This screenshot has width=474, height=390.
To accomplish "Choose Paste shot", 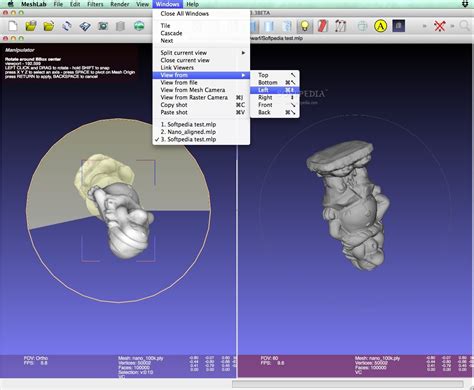I will [201, 112].
